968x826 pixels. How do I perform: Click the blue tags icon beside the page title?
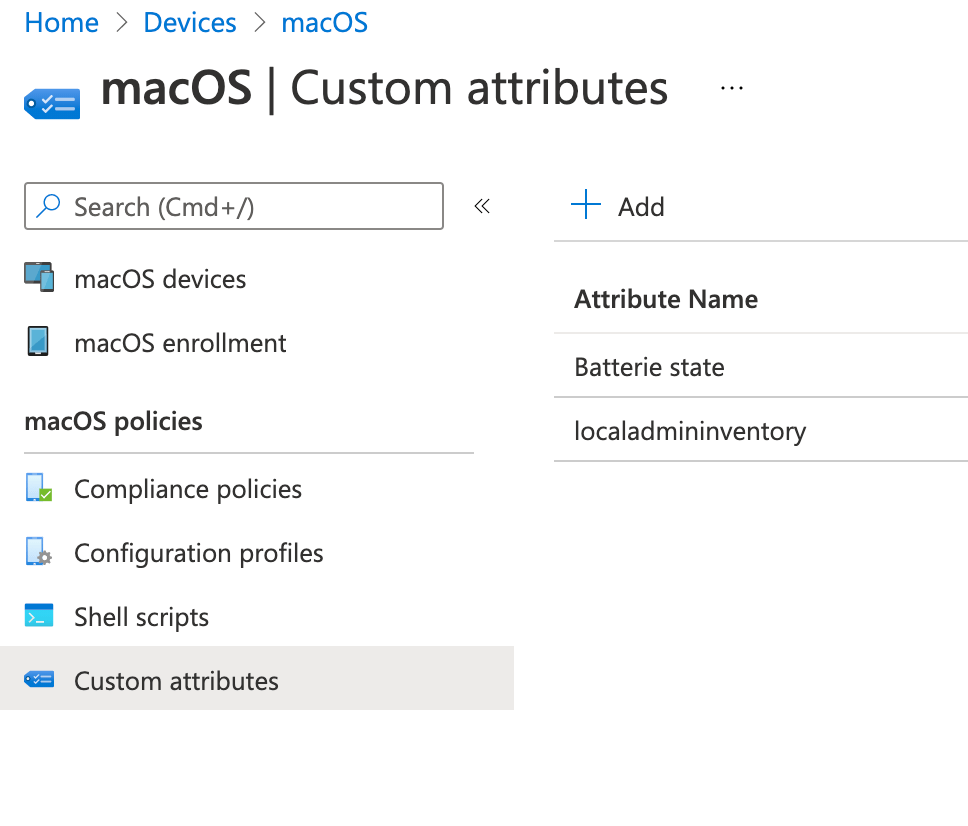[51, 102]
